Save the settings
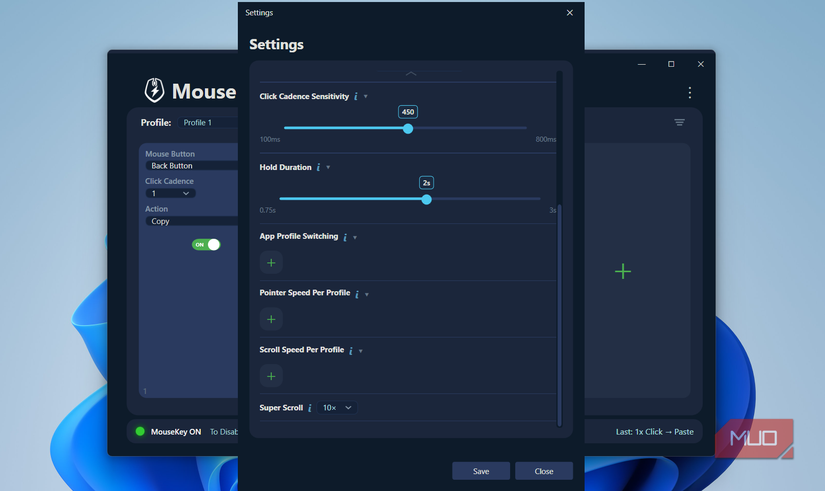Viewport: 825px width, 491px height. [481, 471]
